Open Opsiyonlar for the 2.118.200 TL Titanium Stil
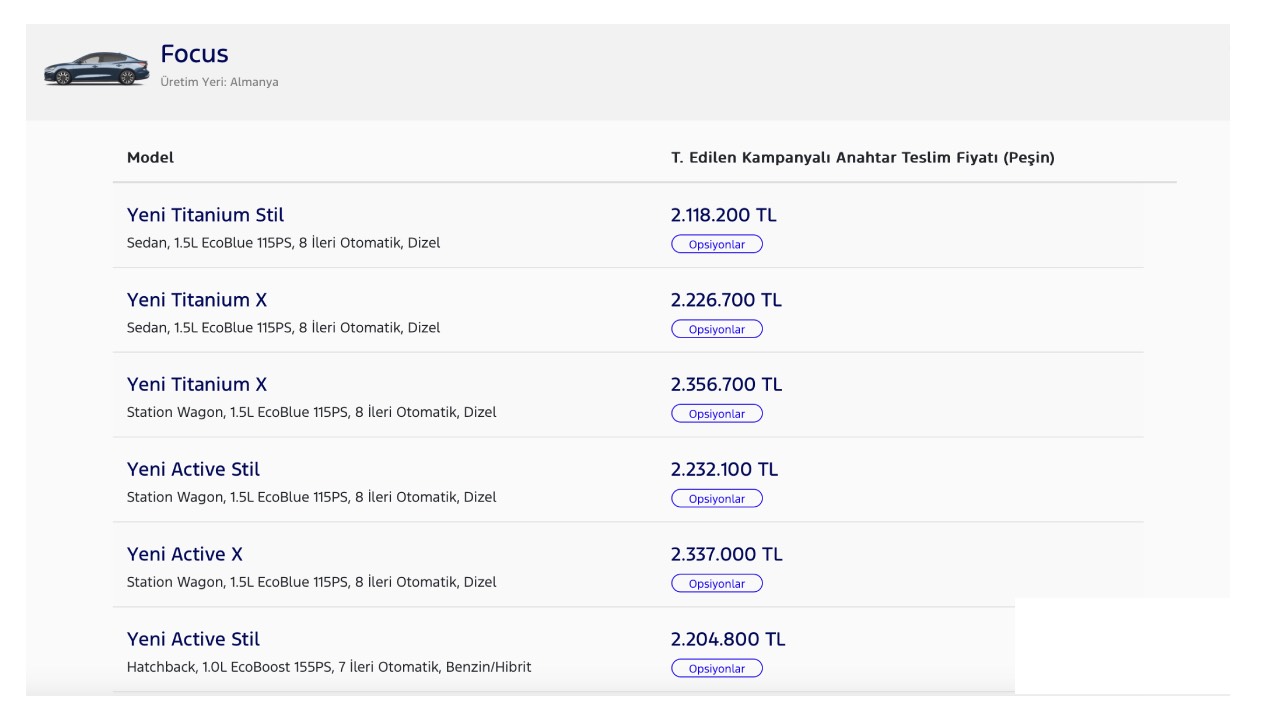 tap(716, 244)
